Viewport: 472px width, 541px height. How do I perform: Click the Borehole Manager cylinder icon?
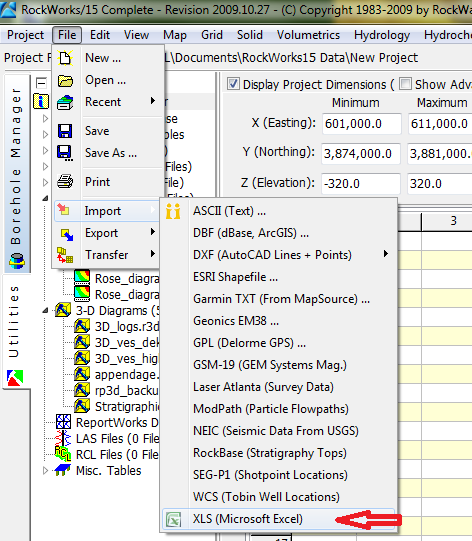pos(16,261)
